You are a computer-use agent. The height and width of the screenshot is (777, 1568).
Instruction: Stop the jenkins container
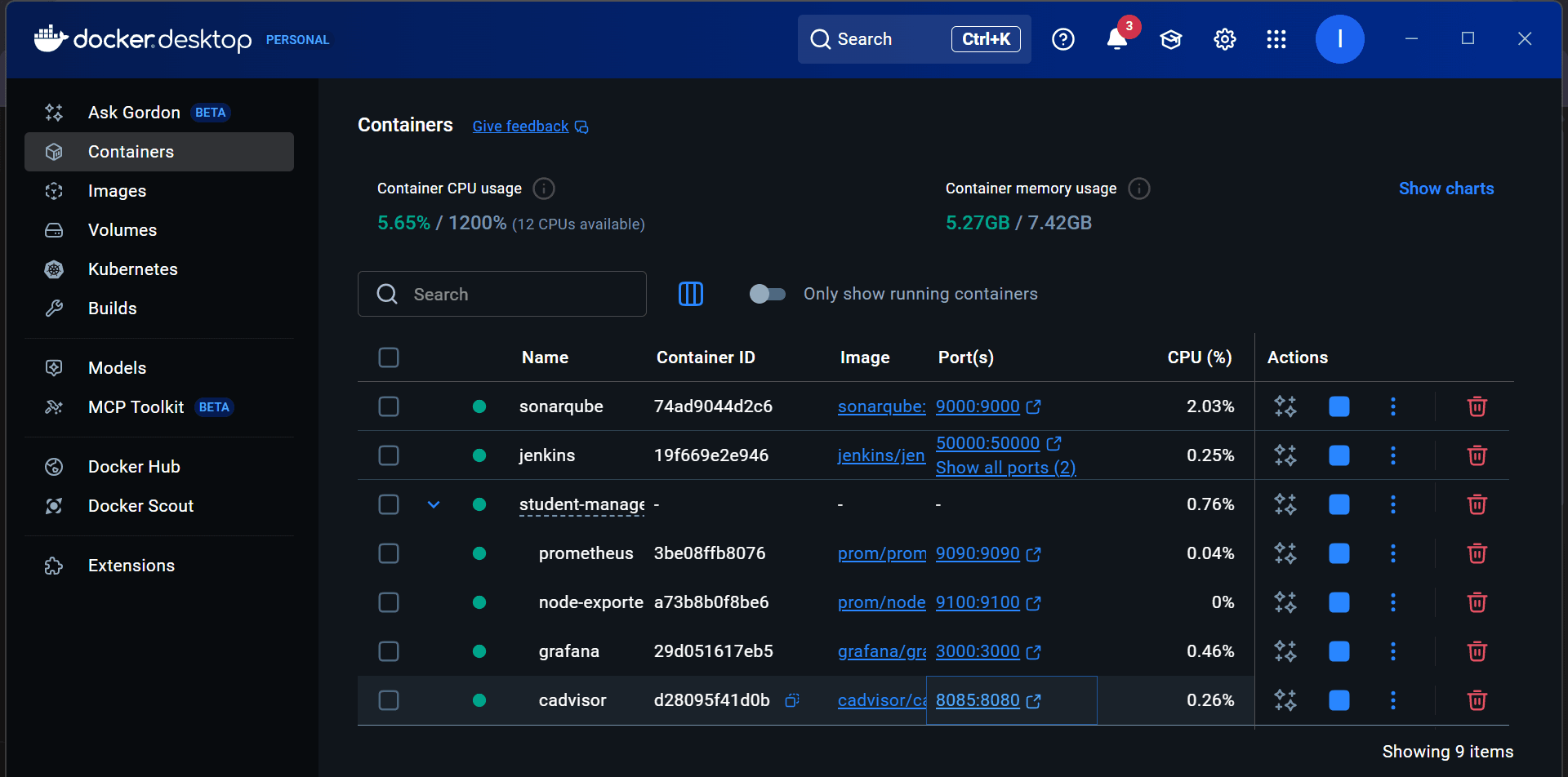(1339, 455)
